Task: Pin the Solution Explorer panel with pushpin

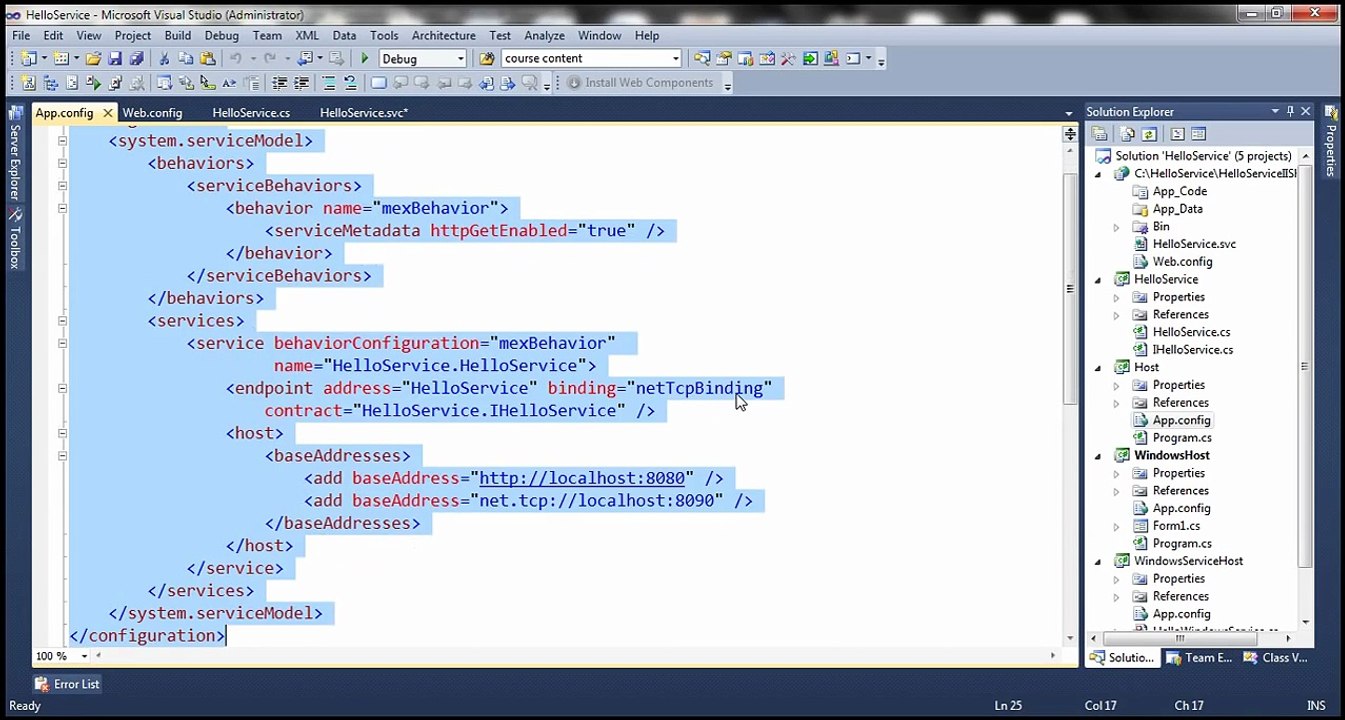Action: point(1290,112)
